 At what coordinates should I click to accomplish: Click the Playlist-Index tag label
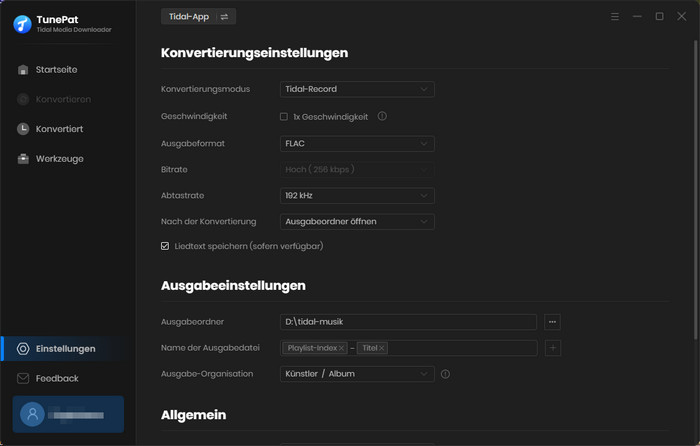click(312, 348)
